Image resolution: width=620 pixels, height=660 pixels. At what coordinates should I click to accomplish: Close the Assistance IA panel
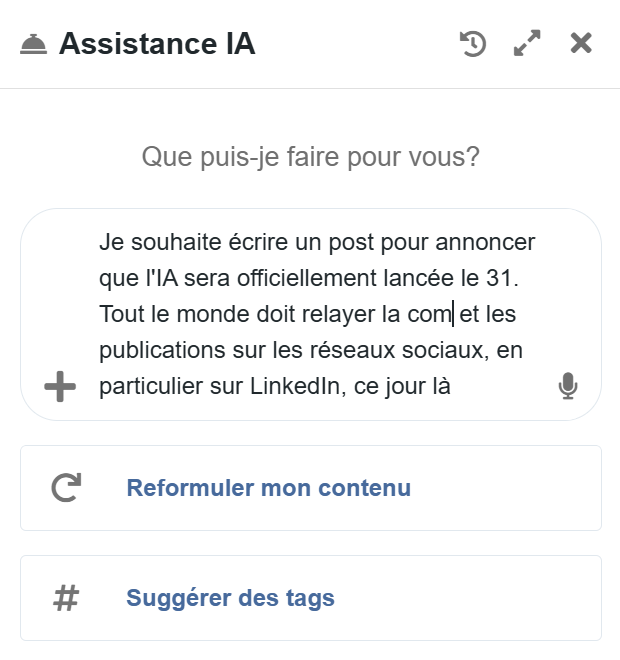click(581, 44)
